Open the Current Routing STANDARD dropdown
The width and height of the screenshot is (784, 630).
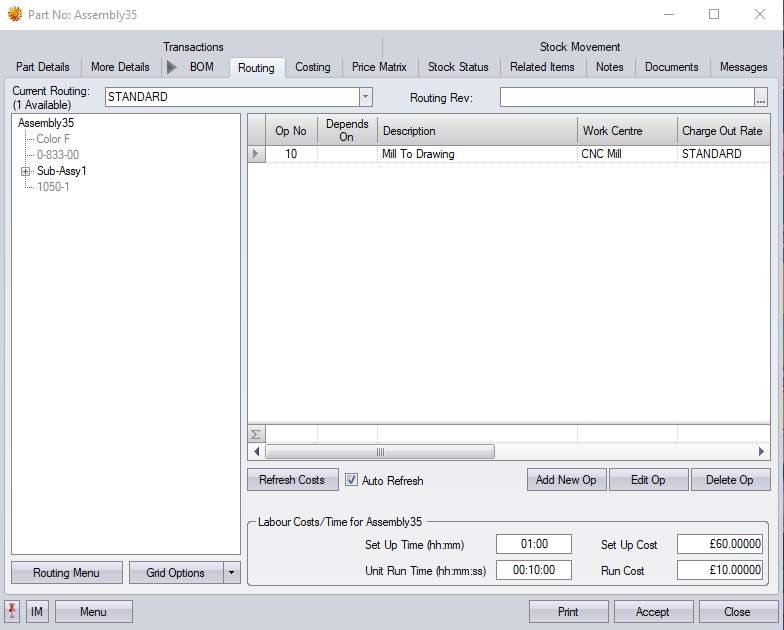pos(365,97)
